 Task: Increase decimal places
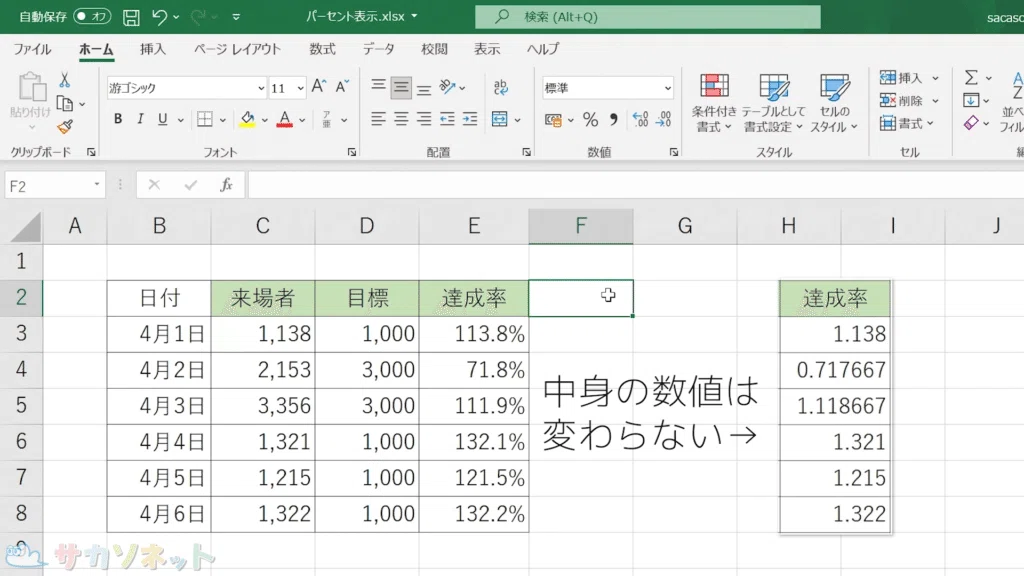click(641, 120)
